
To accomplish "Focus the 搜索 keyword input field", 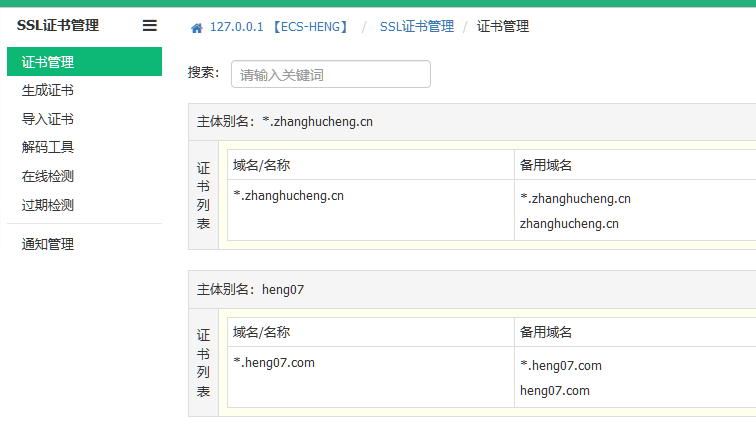I will click(330, 74).
